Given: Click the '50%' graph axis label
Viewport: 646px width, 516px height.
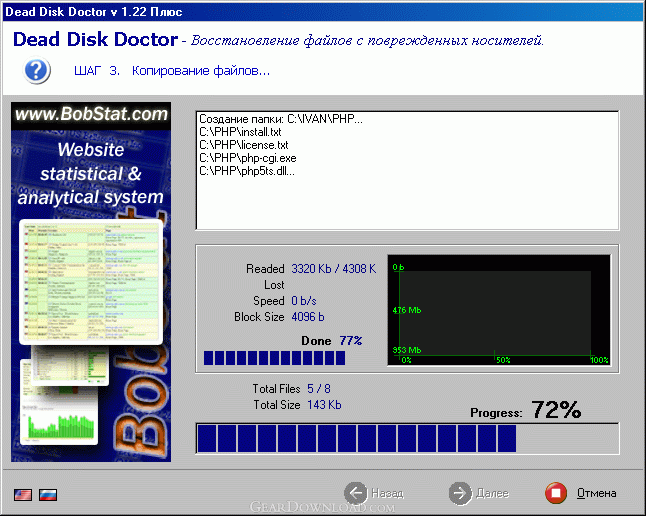Looking at the screenshot, I should (503, 360).
